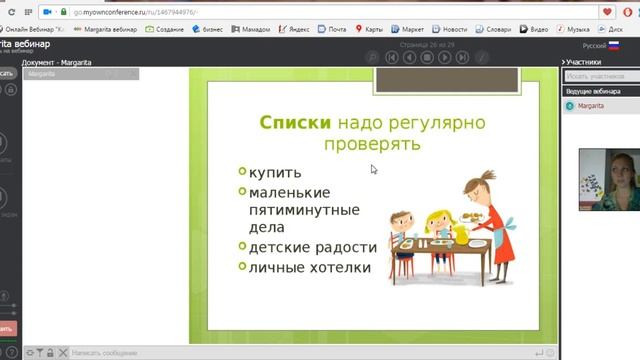The image size is (640, 360).
Task: Click the 'Страница 26 из 29' page indicator
Action: click(x=427, y=45)
